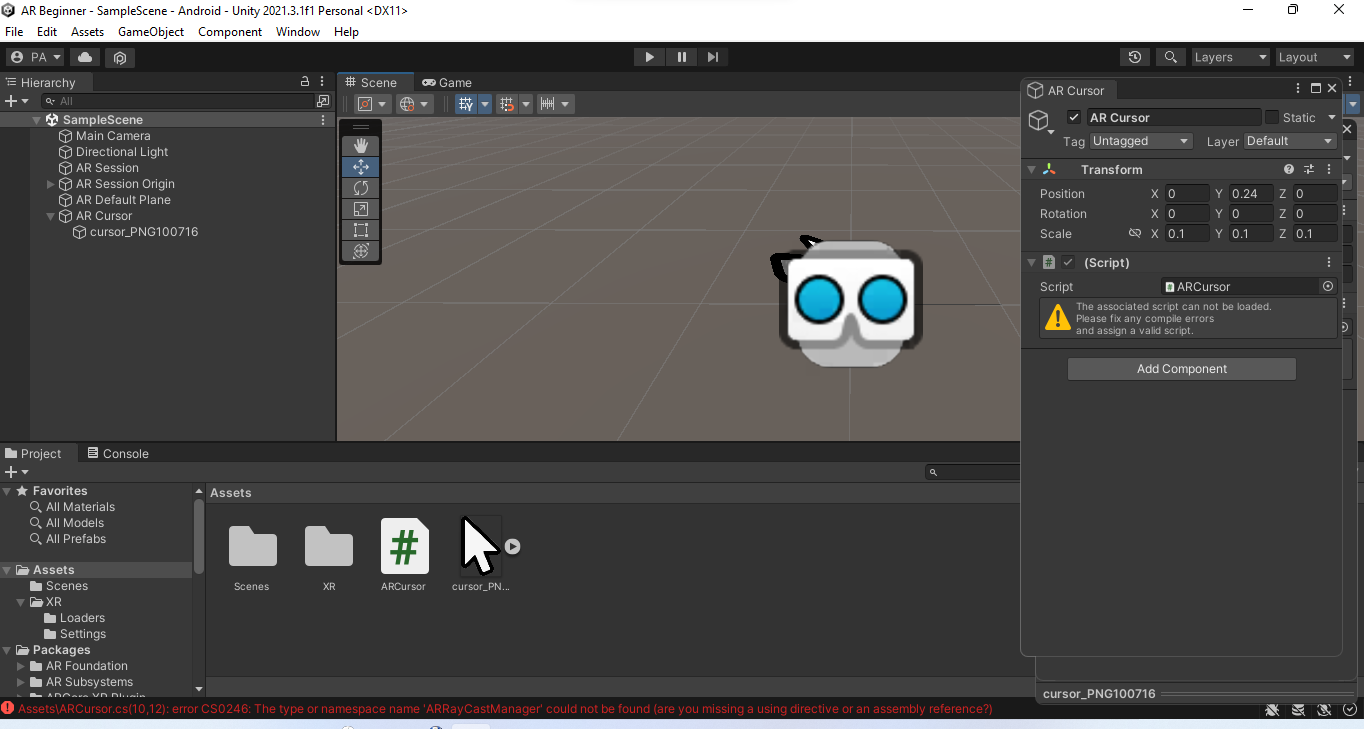The image size is (1364, 729).
Task: Enable grid snapping with the magnet toggle
Action: pos(508,103)
